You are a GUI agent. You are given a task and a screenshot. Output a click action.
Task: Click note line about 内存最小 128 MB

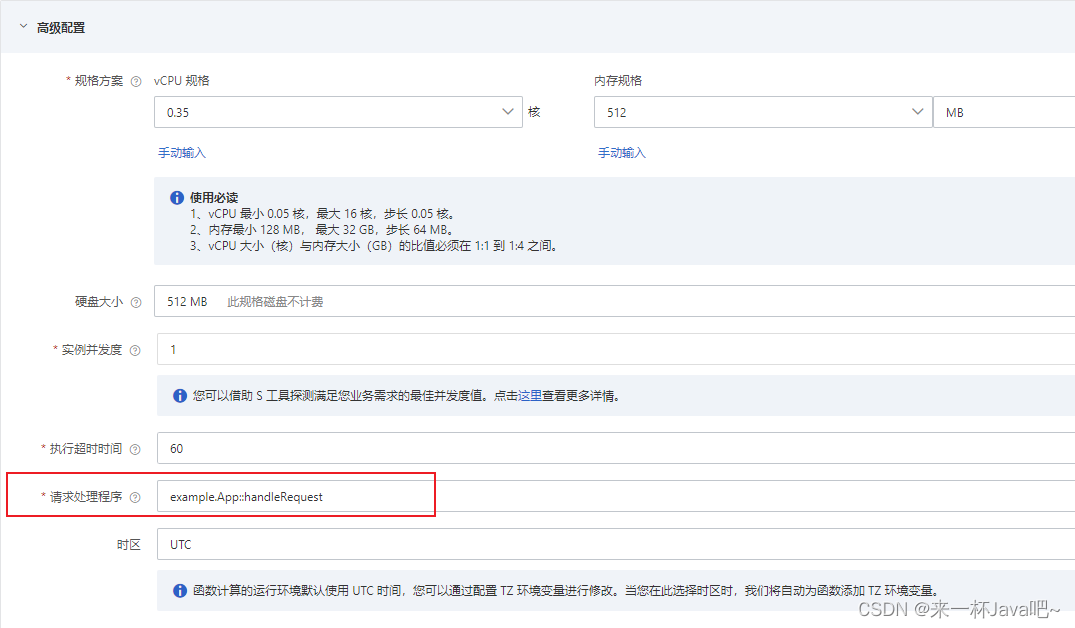click(321, 230)
